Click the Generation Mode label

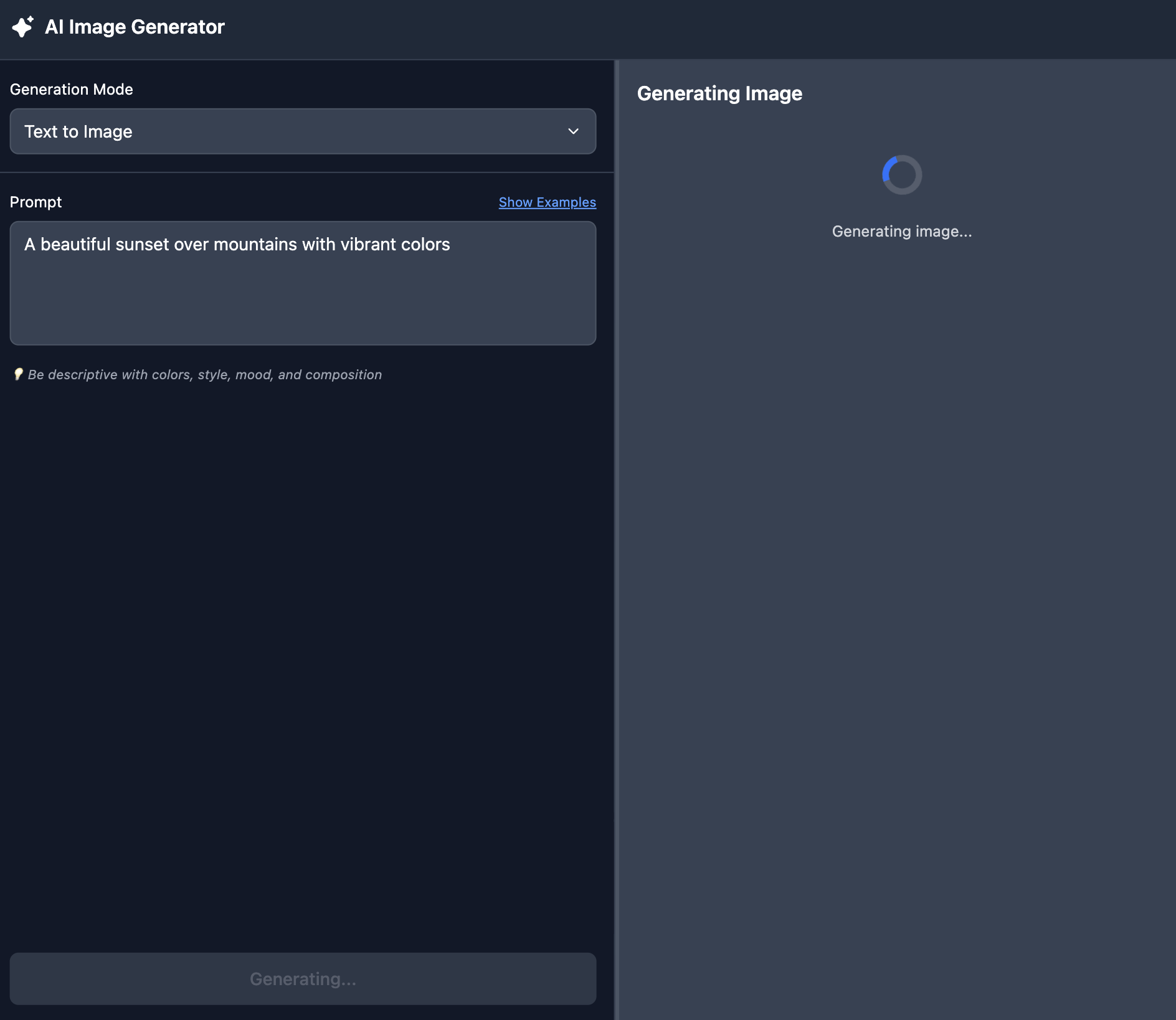coord(72,89)
